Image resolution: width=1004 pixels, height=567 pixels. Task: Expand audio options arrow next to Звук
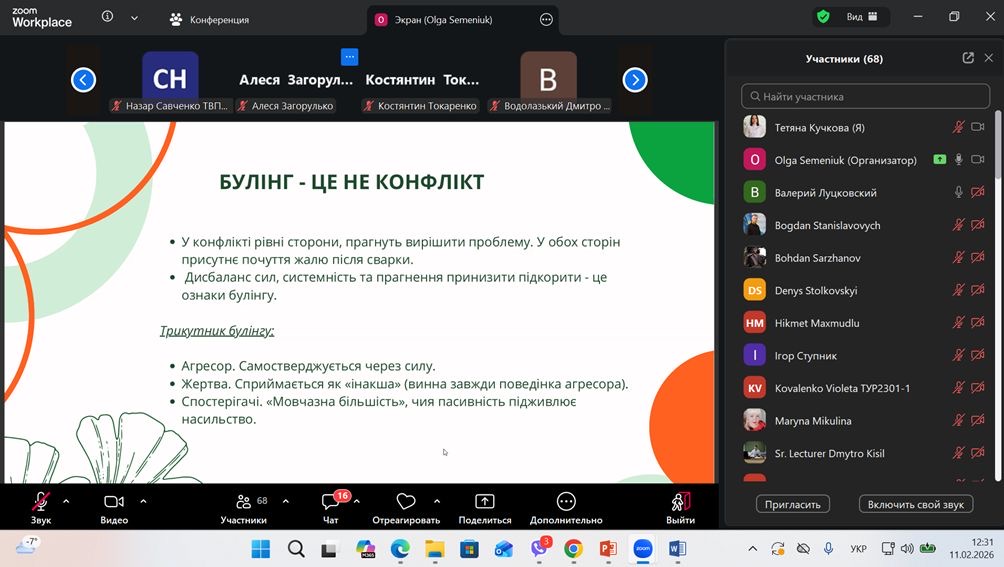(66, 501)
